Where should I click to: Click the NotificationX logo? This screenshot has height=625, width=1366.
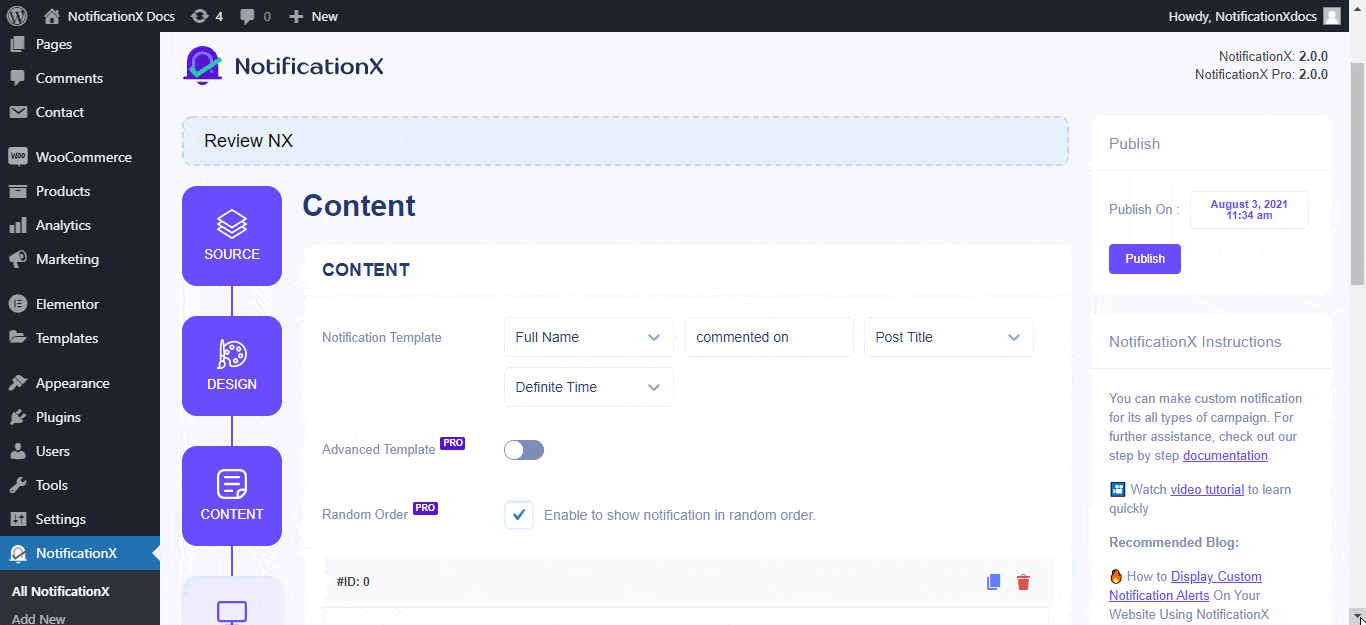pyautogui.click(x=283, y=66)
